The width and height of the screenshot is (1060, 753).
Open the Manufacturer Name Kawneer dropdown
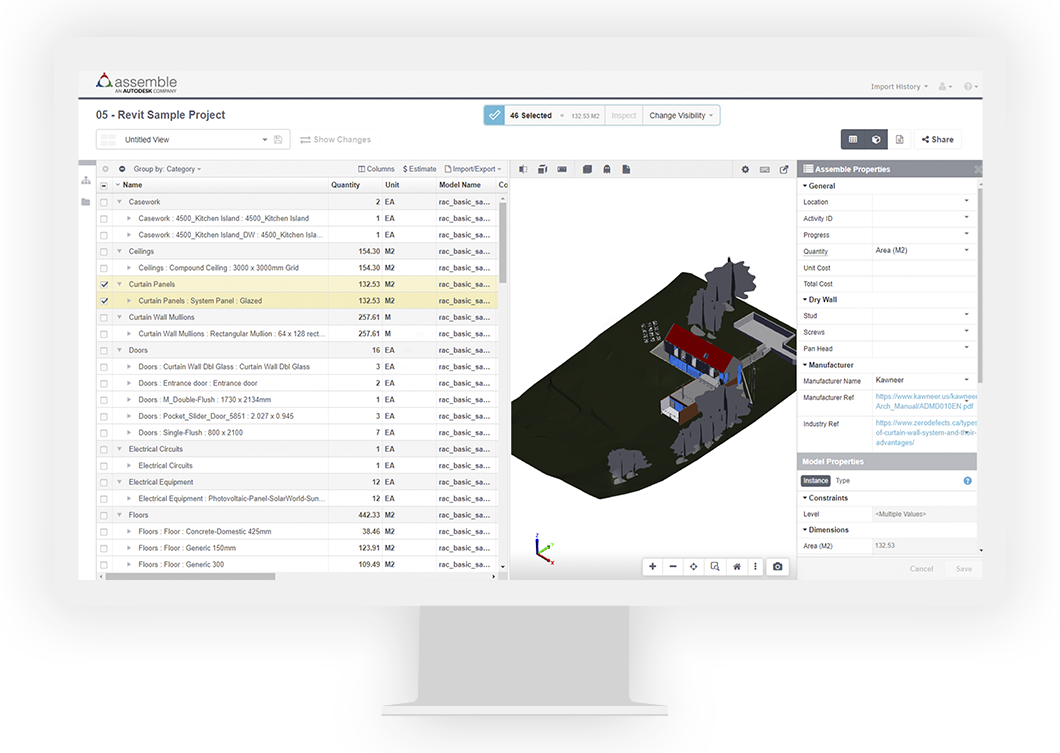click(923, 381)
